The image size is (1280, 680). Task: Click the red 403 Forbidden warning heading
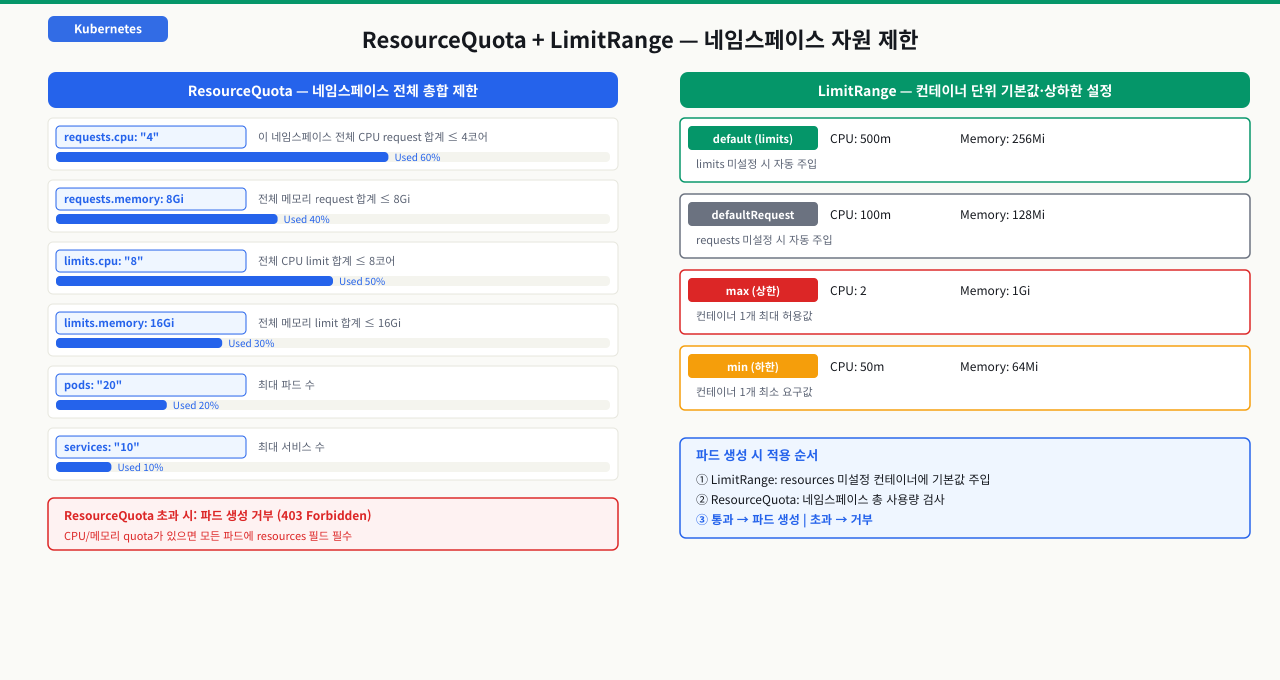(x=218, y=515)
